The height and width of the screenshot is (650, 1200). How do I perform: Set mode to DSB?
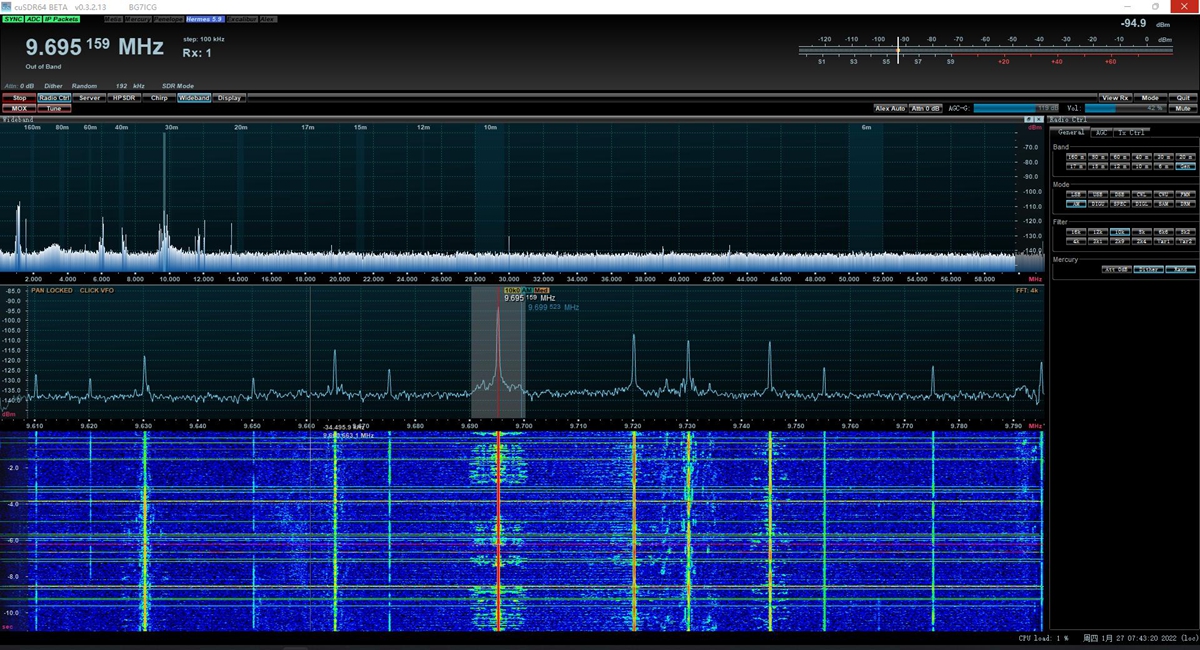coord(1120,194)
